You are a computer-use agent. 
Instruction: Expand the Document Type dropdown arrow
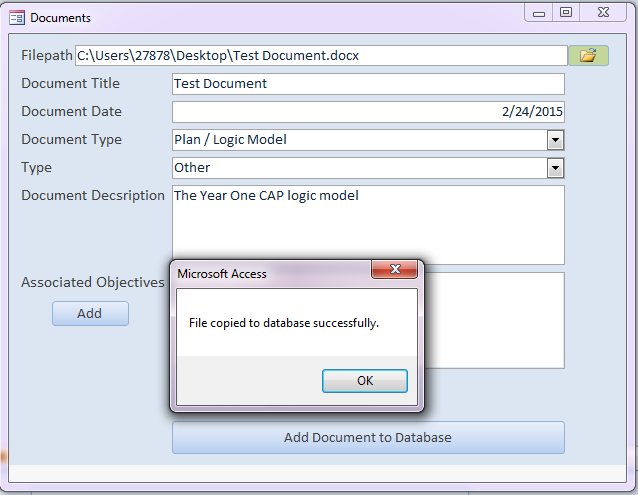556,140
